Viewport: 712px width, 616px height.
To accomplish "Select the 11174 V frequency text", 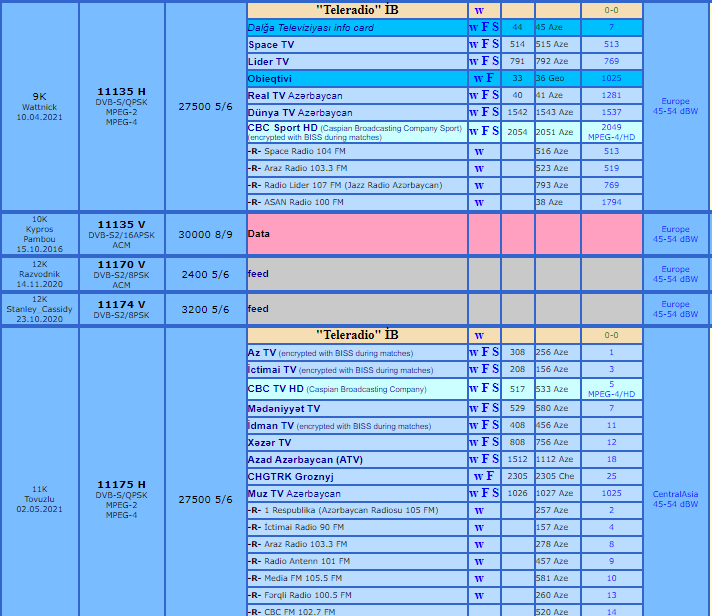I will pyautogui.click(x=121, y=305).
